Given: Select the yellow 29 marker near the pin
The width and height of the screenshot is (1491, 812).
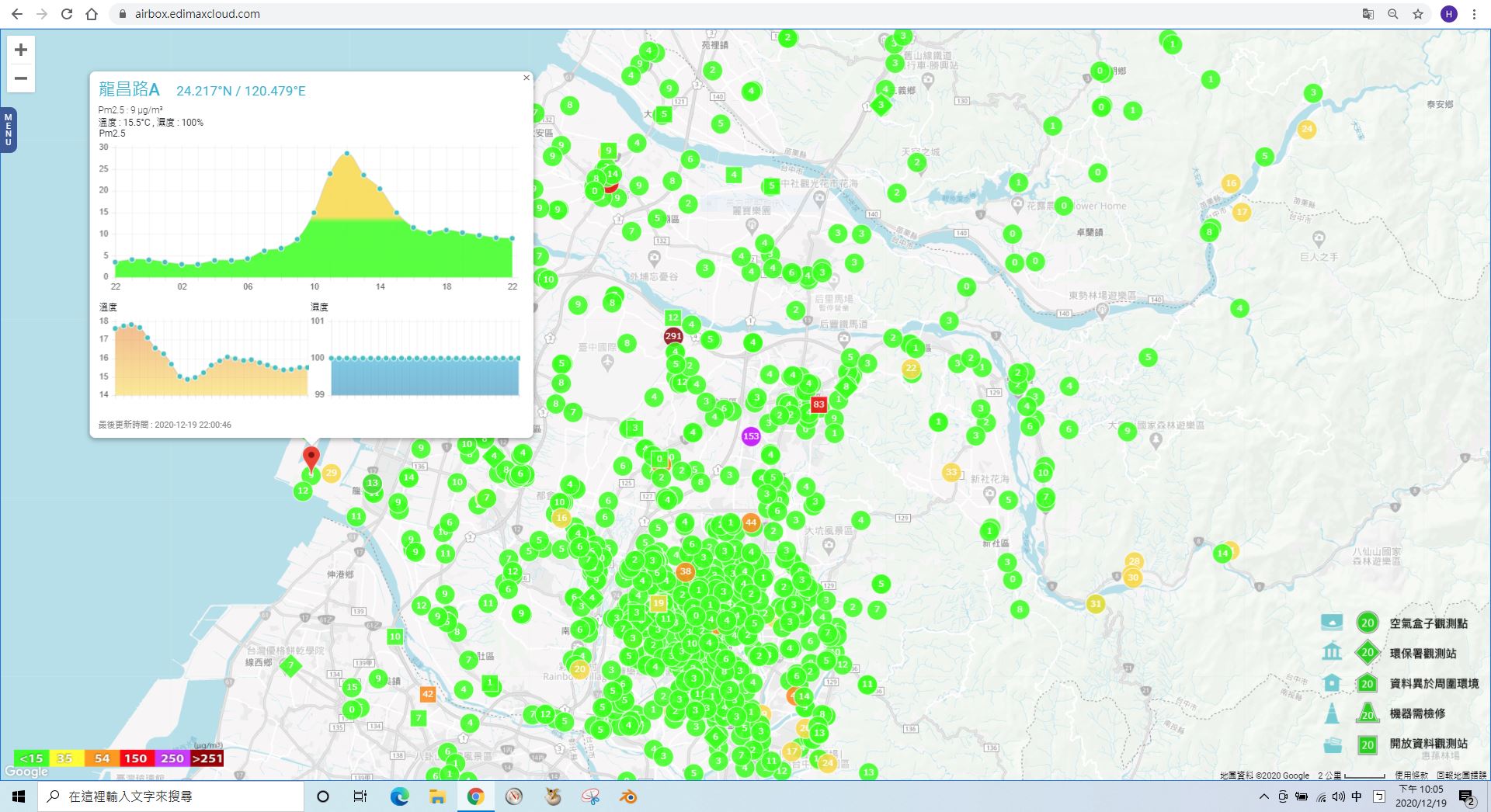Looking at the screenshot, I should tap(331, 473).
